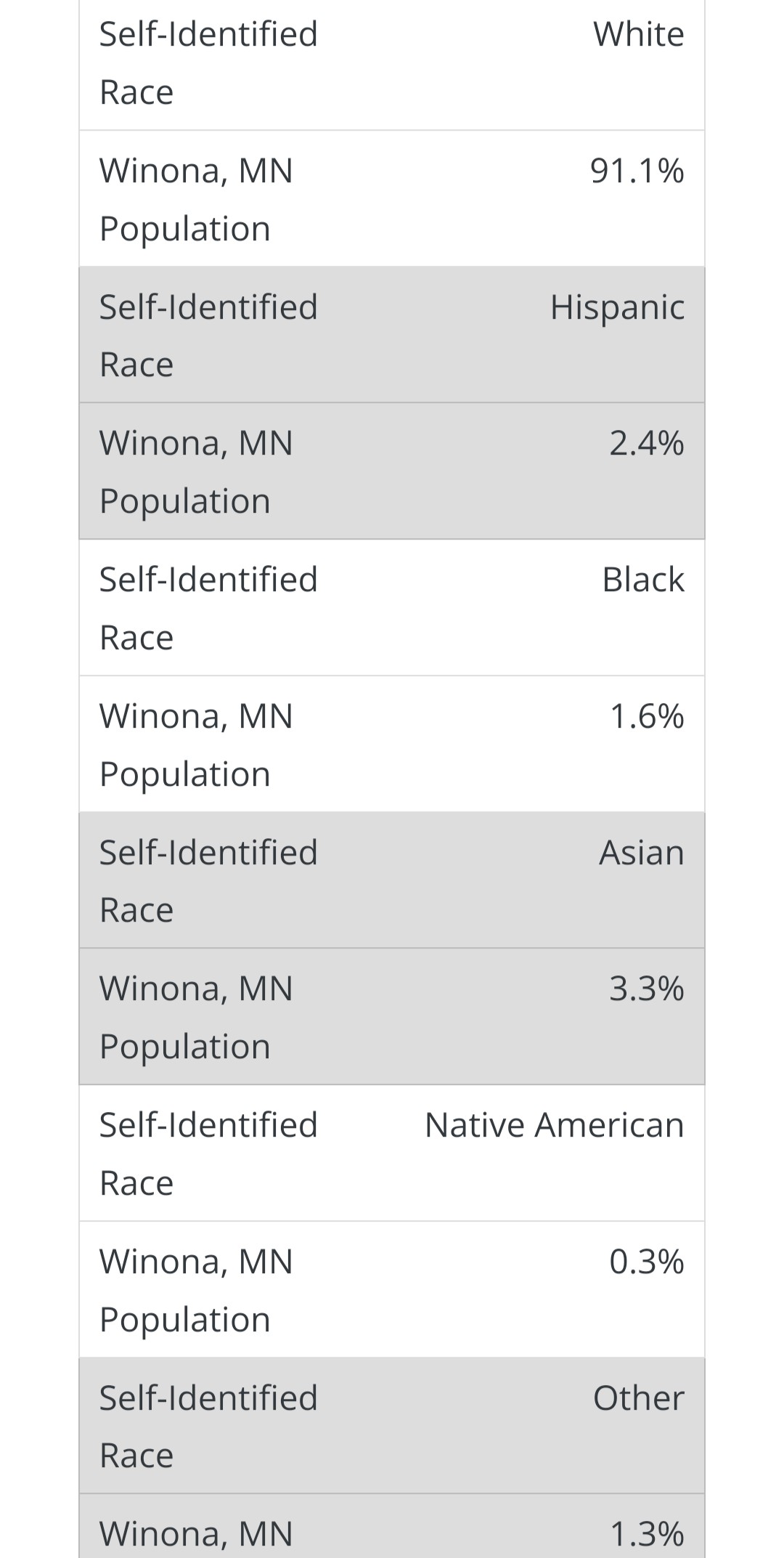
Task: Tap the Winona, MN Population label beside 0.3%
Action: 196,1291
